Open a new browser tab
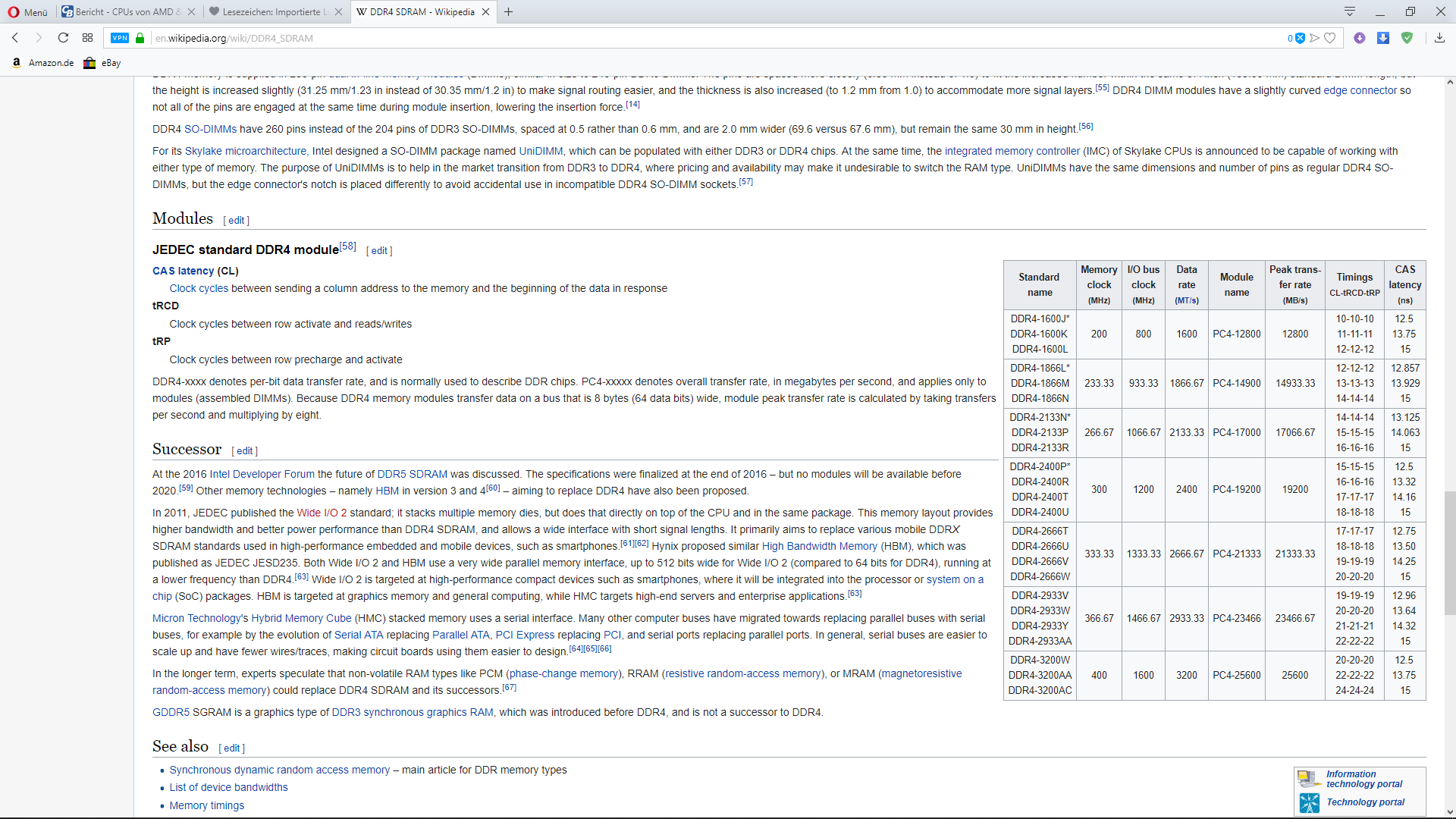 pos(509,12)
